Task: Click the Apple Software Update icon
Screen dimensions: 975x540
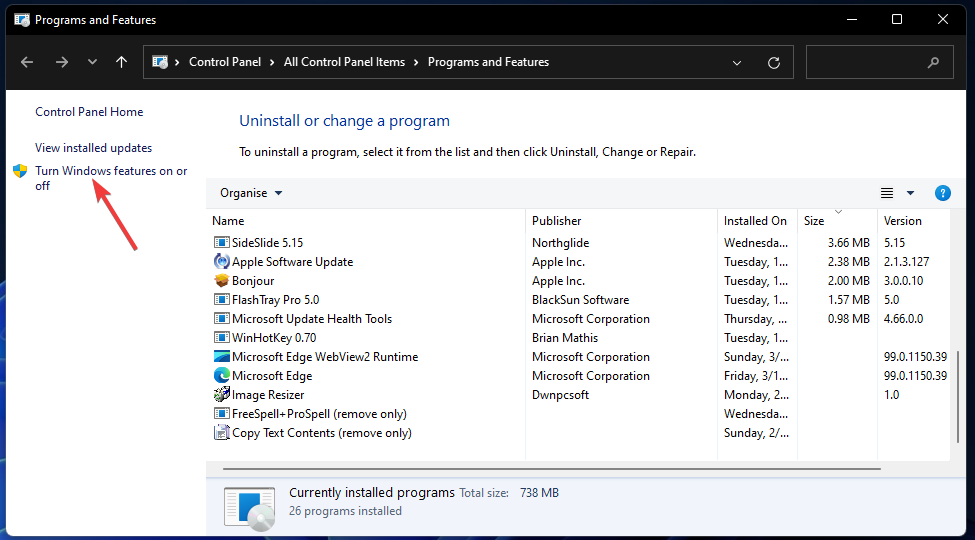Action: (222, 262)
